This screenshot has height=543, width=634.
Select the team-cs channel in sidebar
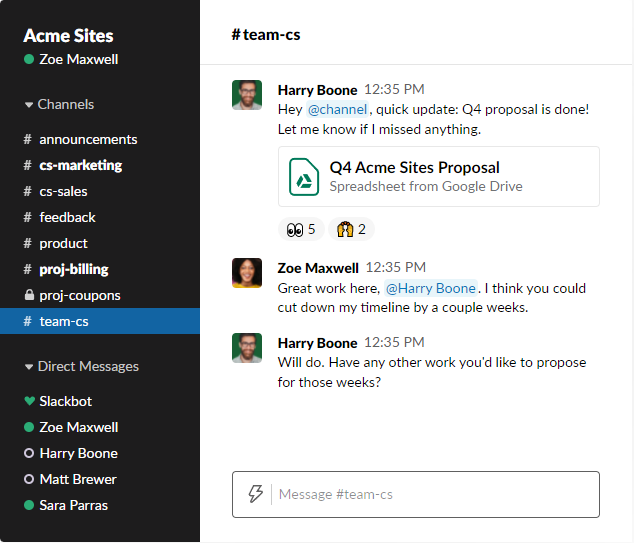(100, 321)
